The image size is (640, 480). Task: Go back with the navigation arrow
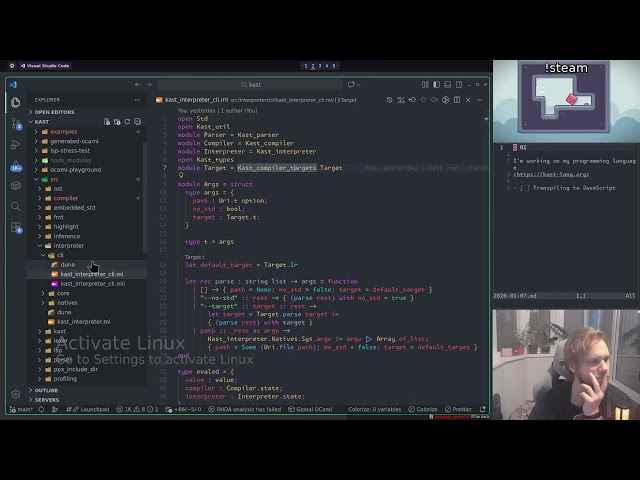[138, 84]
